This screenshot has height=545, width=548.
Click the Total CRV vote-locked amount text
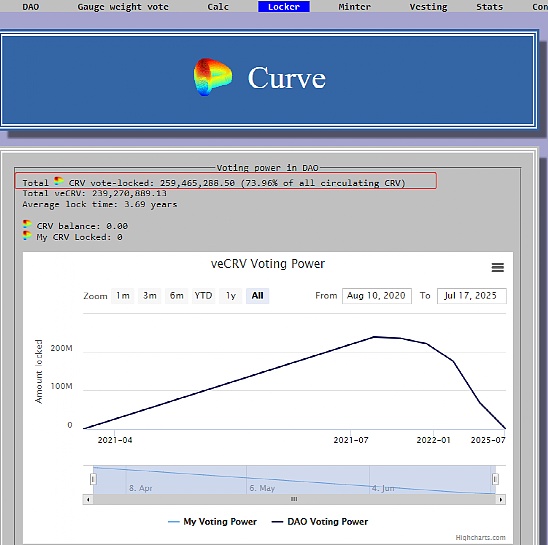tap(197, 183)
